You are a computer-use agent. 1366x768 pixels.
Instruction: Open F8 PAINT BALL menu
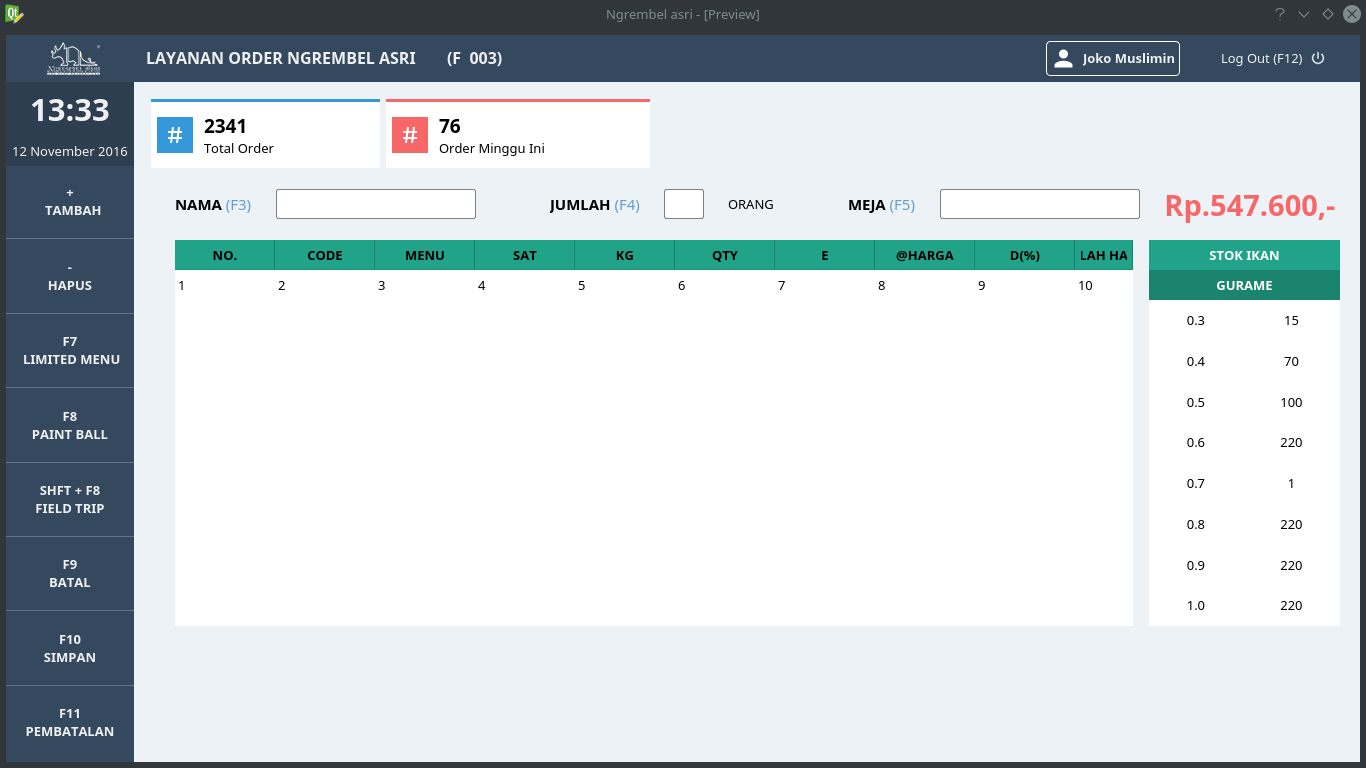tap(70, 426)
